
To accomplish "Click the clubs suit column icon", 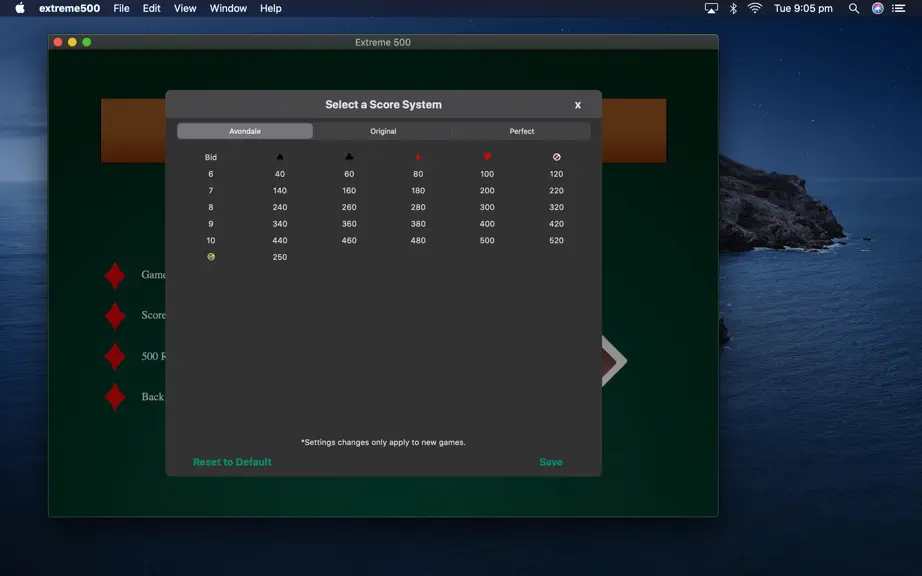I will tap(349, 157).
